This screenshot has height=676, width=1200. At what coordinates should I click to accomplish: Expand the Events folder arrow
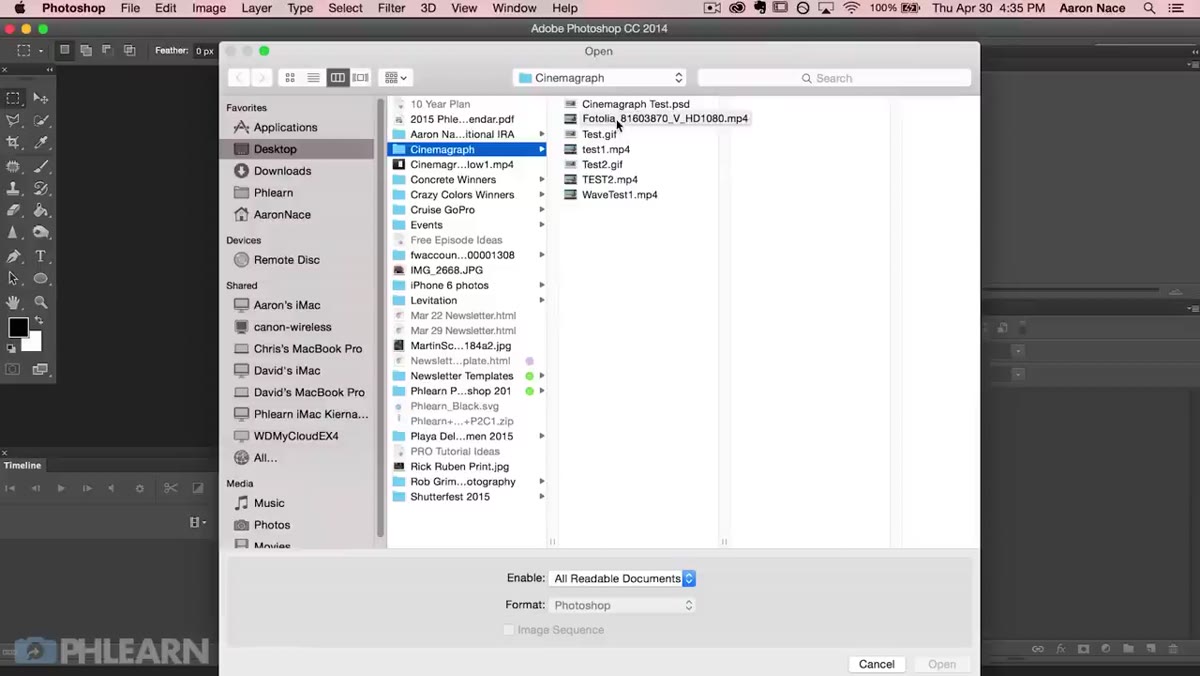pos(542,225)
